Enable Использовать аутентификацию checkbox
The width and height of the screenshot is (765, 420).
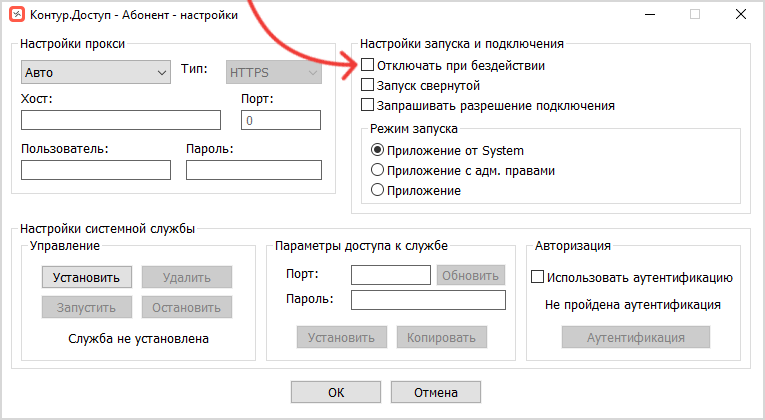coord(537,277)
